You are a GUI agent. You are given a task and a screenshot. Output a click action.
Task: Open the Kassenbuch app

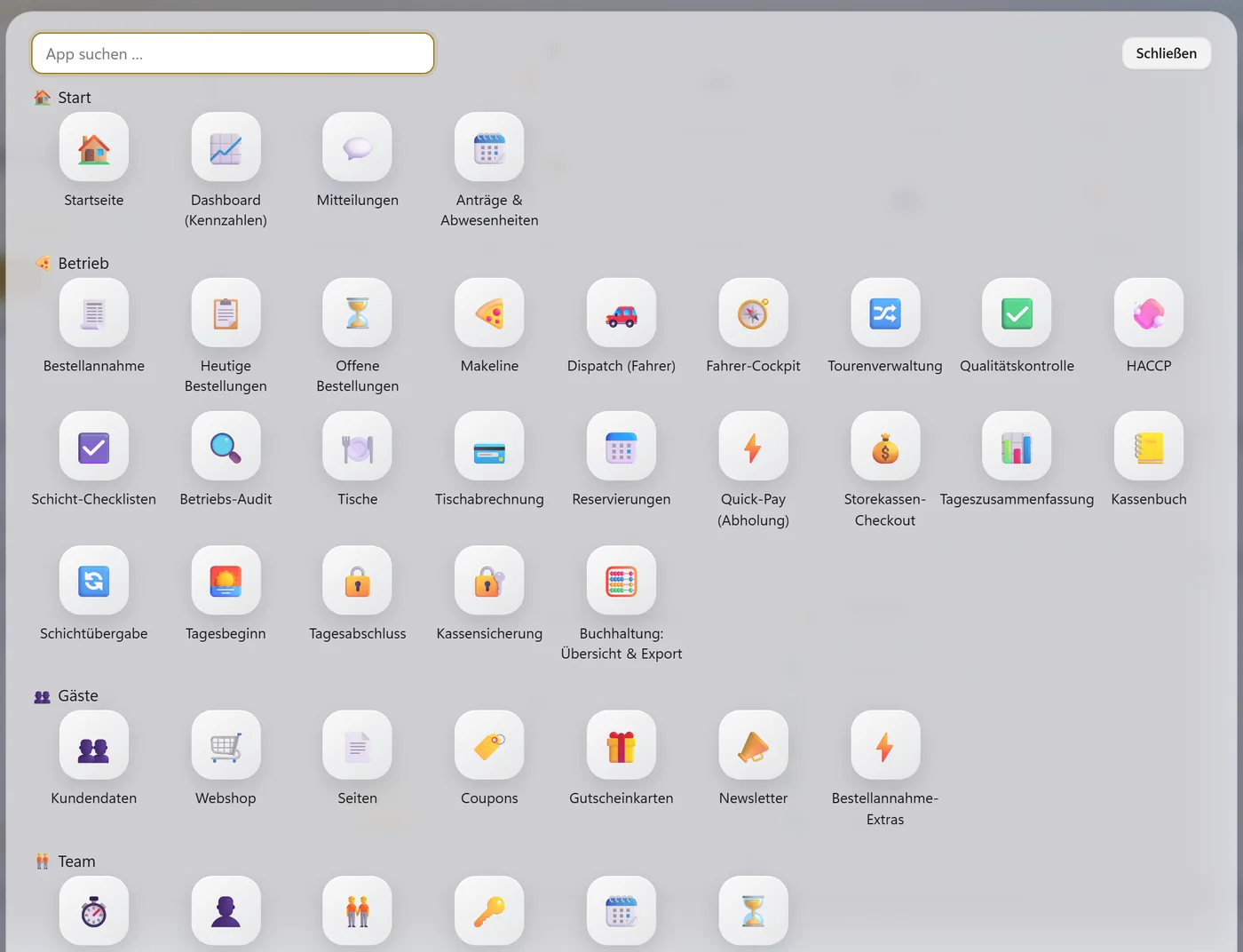[x=1149, y=447]
